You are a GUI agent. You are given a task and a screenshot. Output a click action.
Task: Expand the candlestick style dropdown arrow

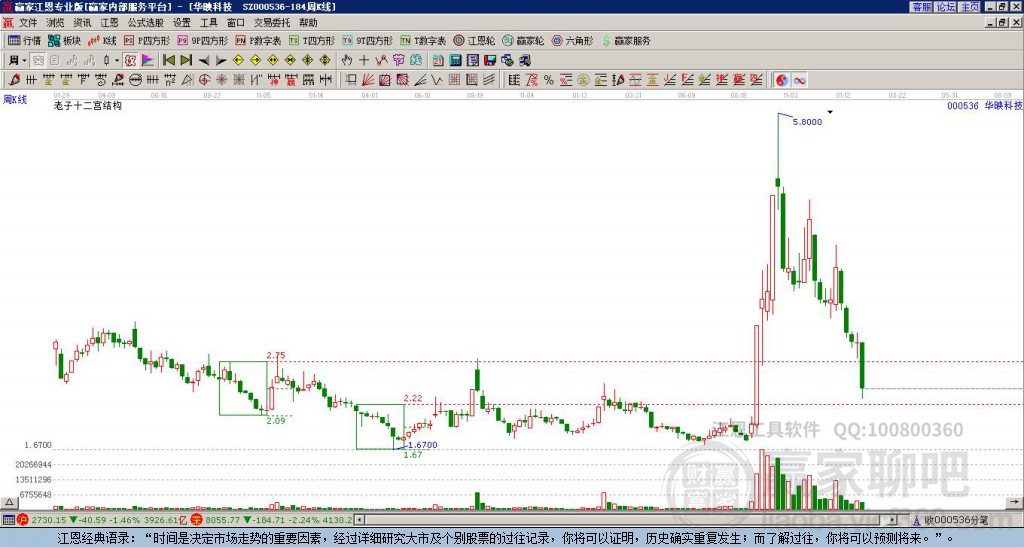(x=117, y=61)
